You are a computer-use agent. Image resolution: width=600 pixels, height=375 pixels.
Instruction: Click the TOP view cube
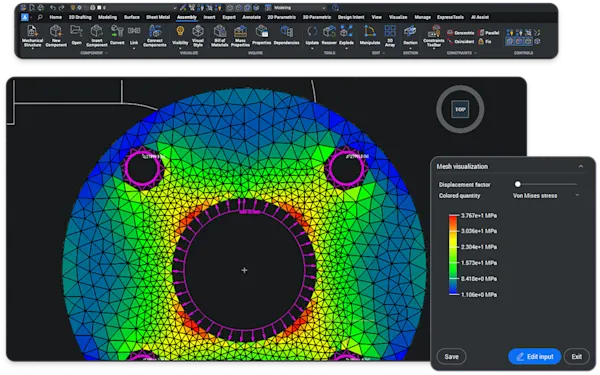pyautogui.click(x=460, y=109)
